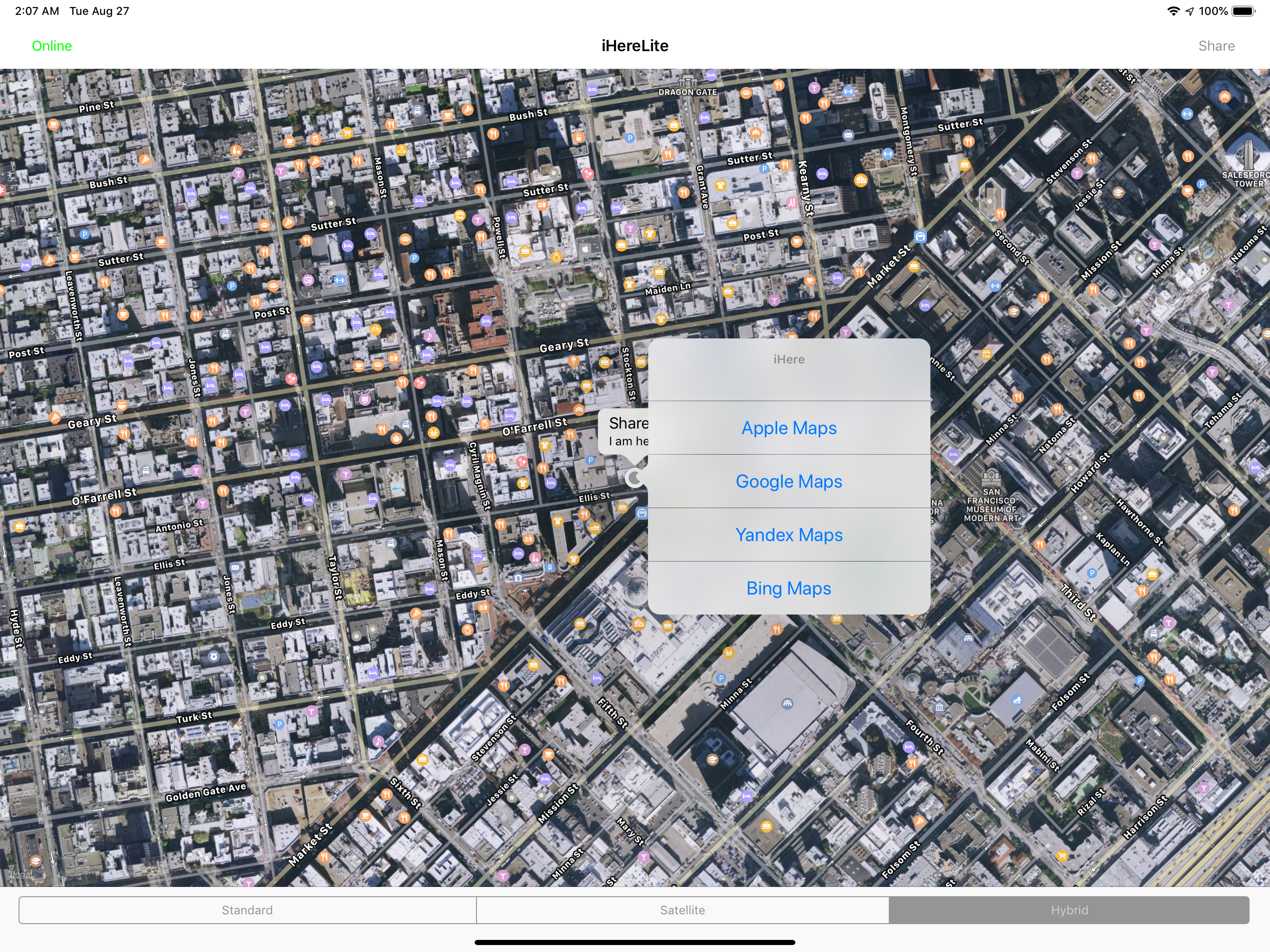Tap the iHereLite title in the navigation bar
This screenshot has height=952, width=1270.
click(x=635, y=46)
